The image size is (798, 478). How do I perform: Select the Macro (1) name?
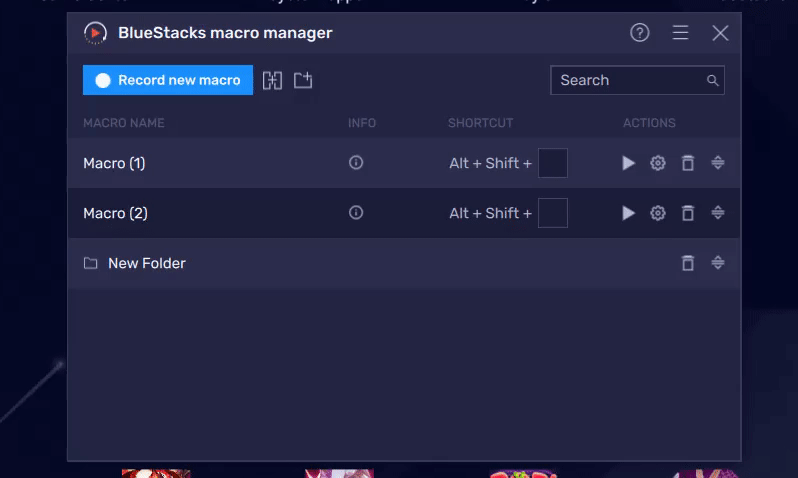pyautogui.click(x=114, y=163)
